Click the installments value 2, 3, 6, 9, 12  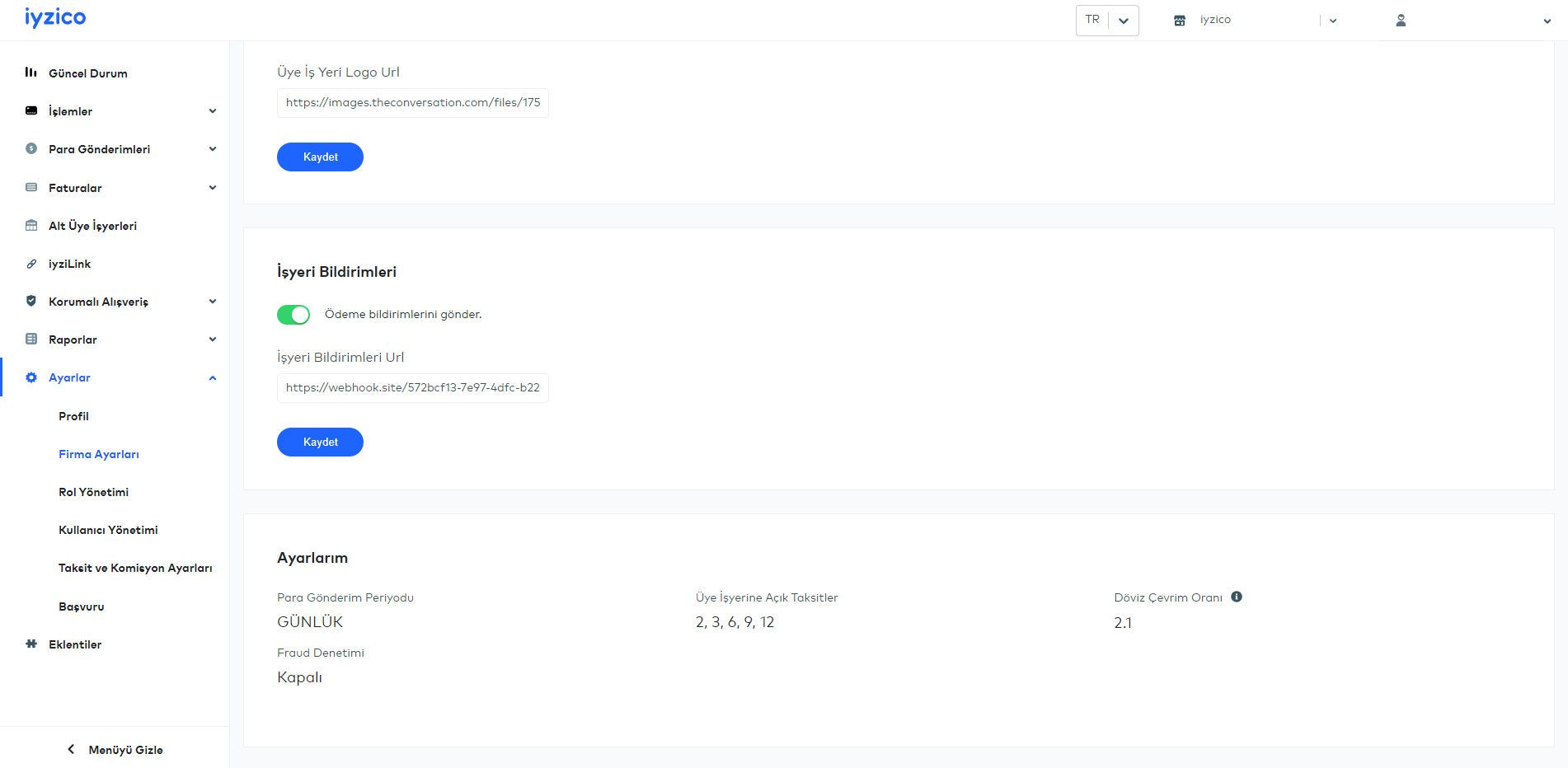tap(735, 622)
